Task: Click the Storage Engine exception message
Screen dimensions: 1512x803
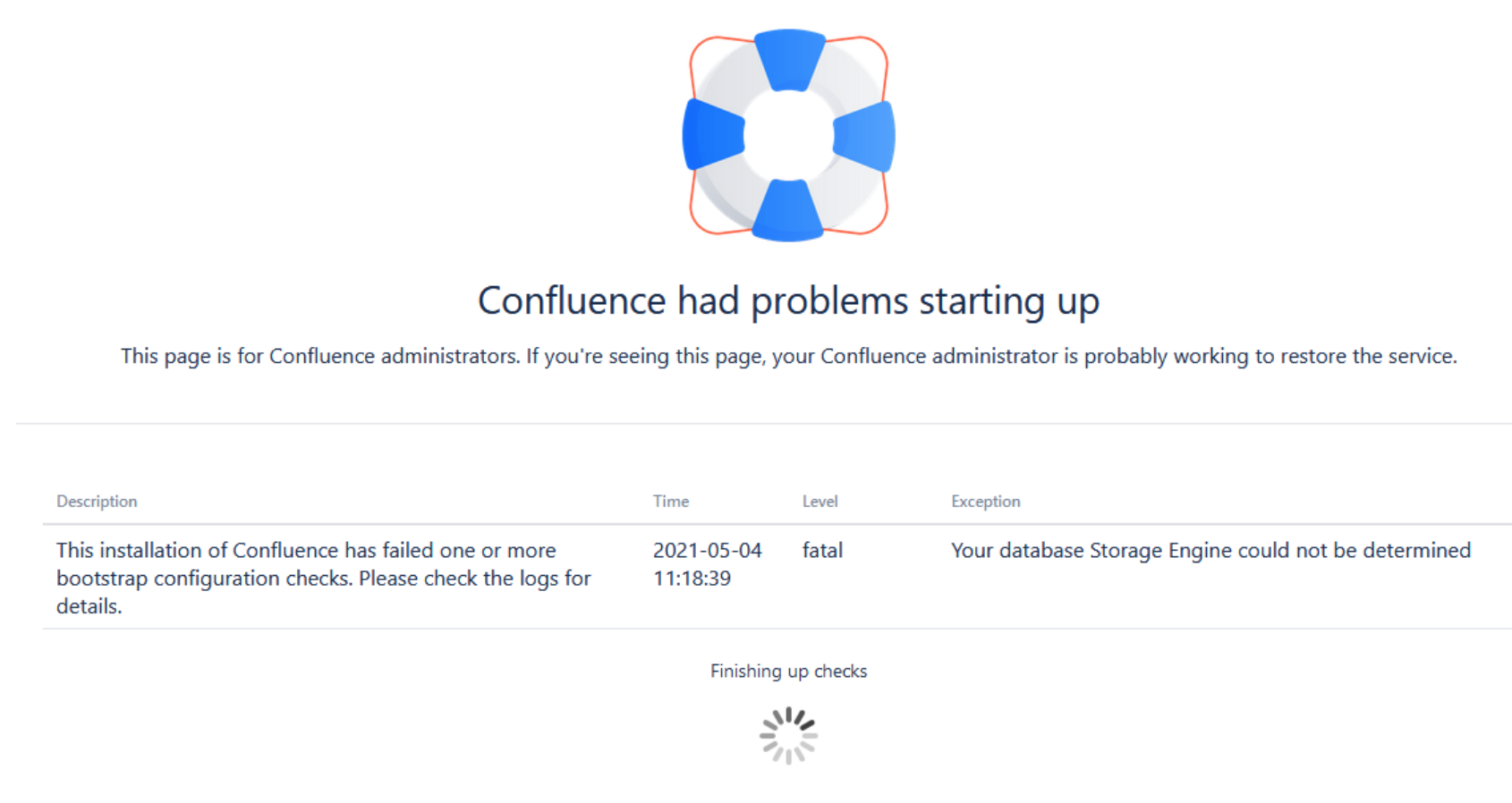Action: (1210, 550)
